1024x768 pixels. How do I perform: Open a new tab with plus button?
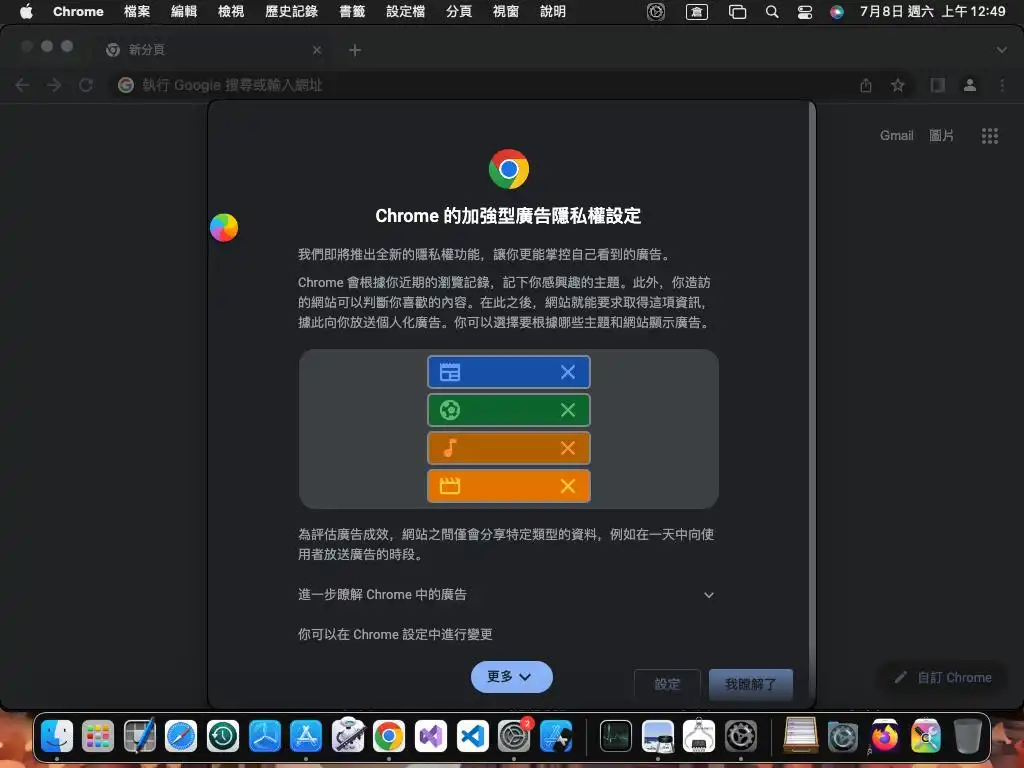pyautogui.click(x=355, y=50)
